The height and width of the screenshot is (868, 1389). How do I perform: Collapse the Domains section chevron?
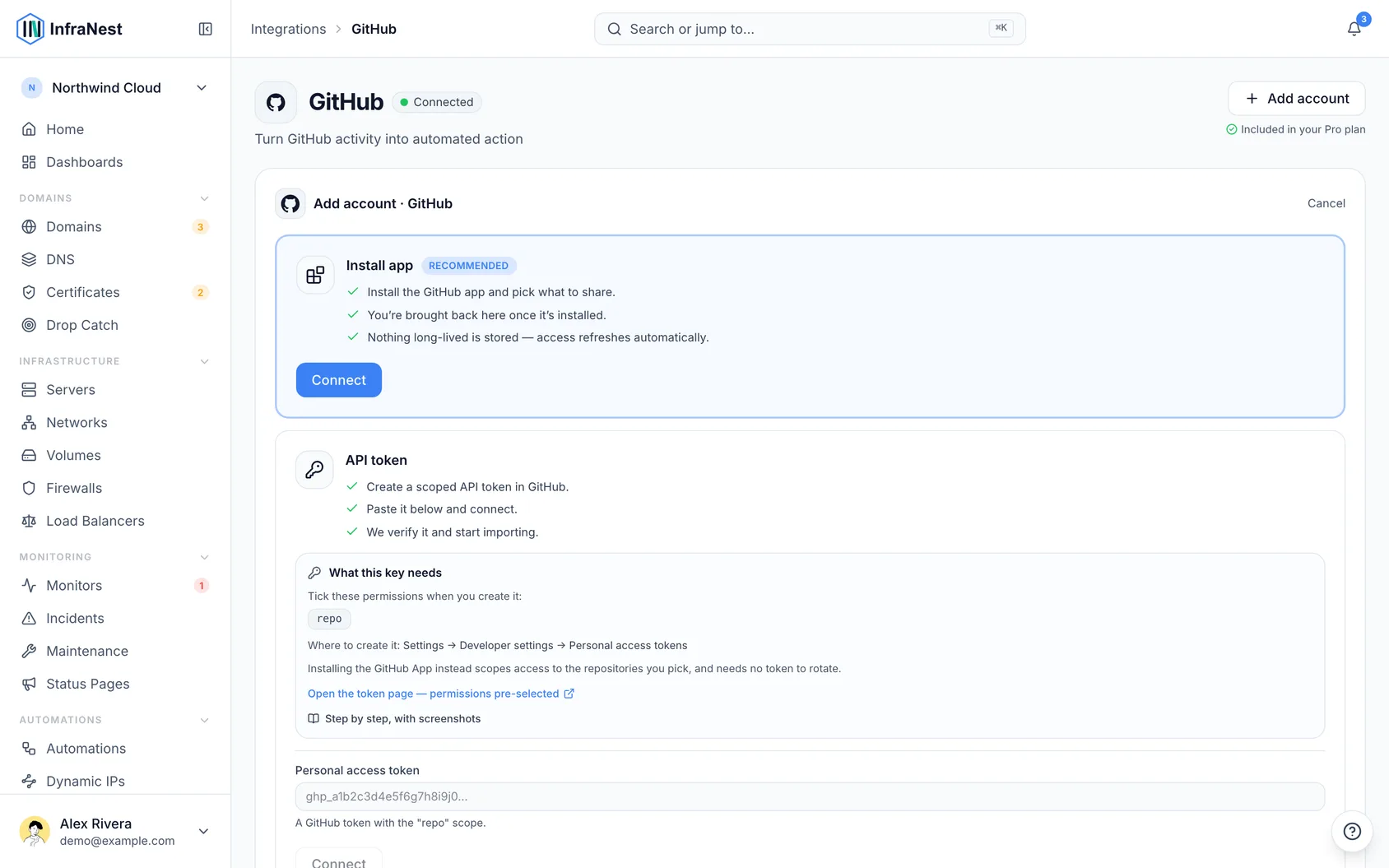204,198
